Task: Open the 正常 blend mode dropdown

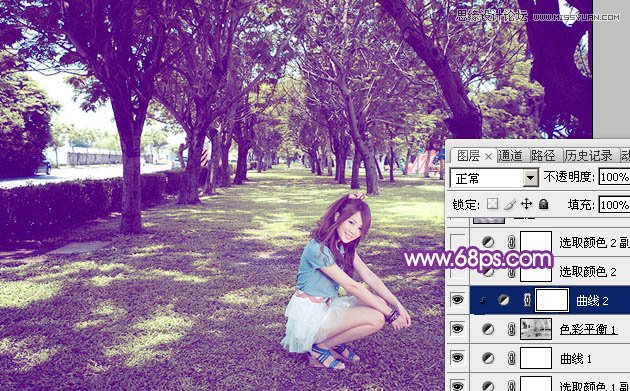Action: tap(494, 178)
